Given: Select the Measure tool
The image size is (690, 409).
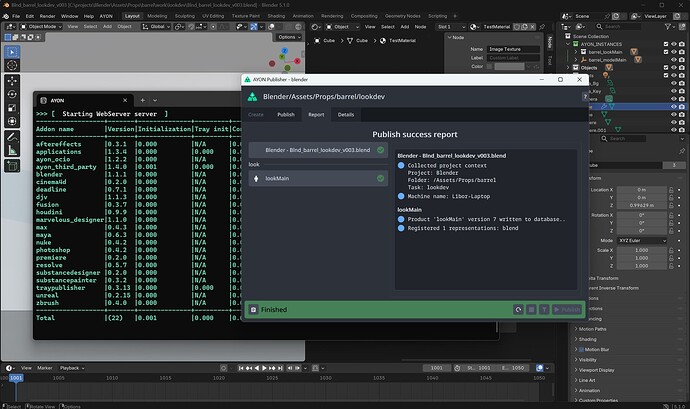Looking at the screenshot, I should click(12, 151).
